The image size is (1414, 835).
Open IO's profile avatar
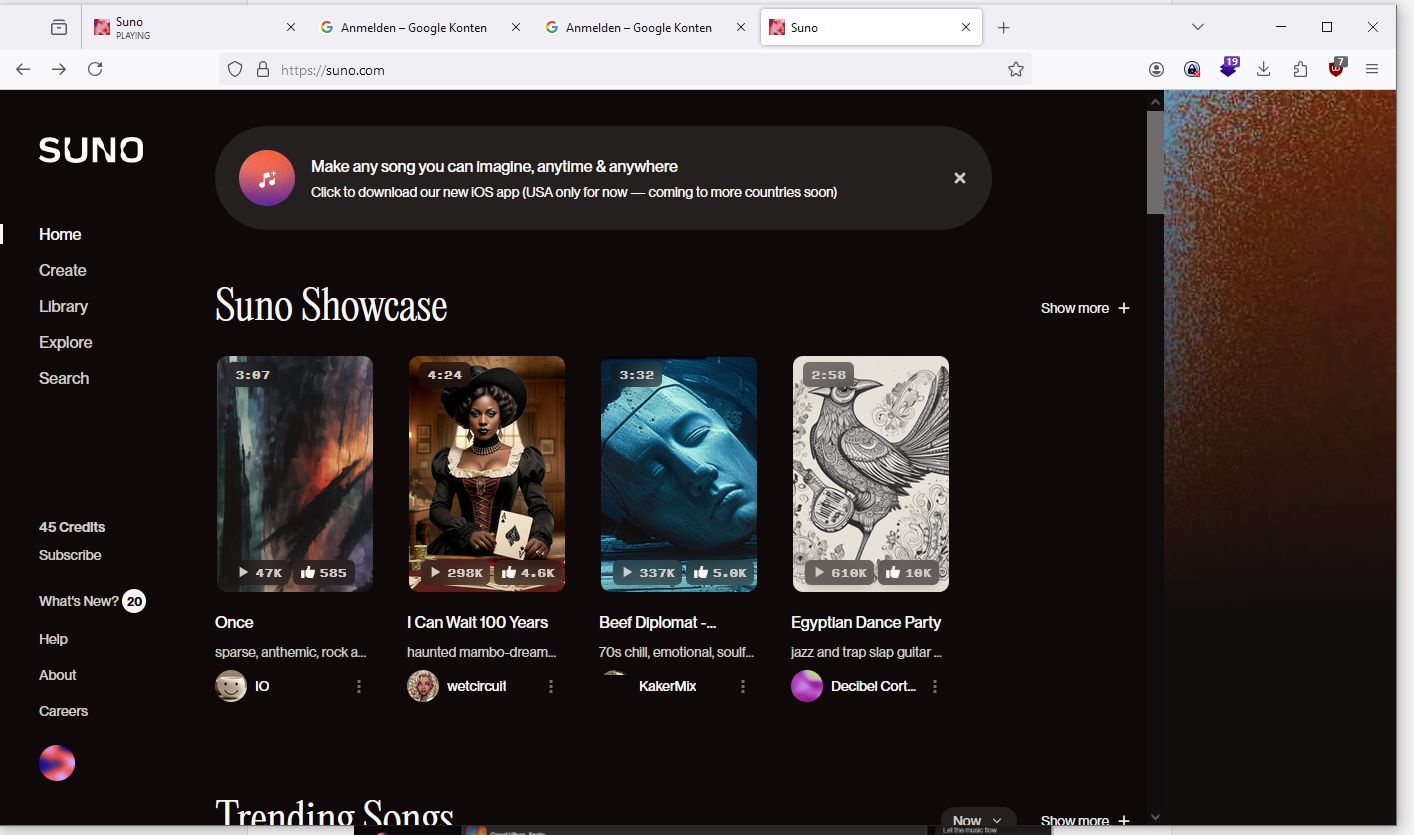(231, 686)
